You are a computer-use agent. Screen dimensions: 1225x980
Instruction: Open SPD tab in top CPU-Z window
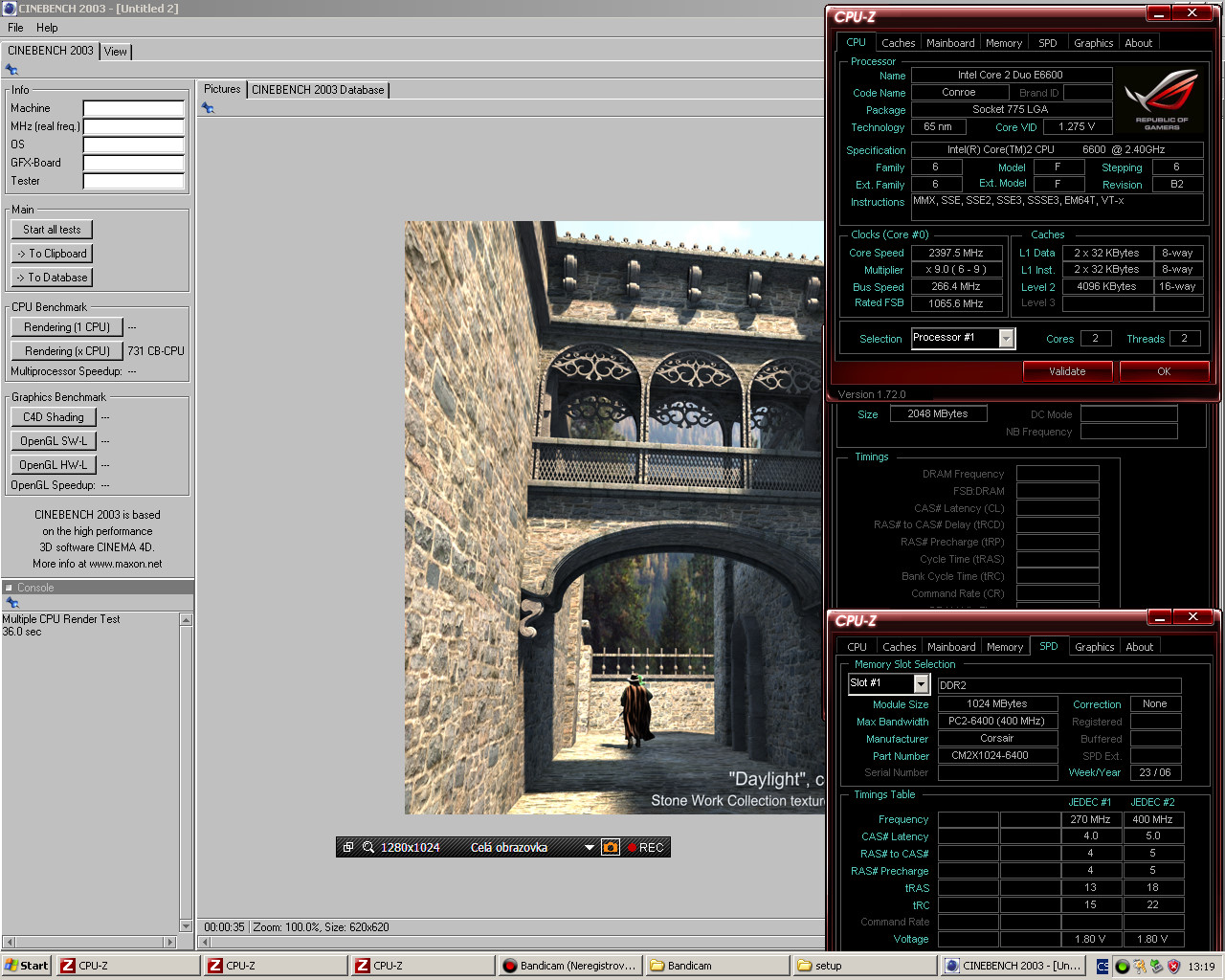[x=1048, y=43]
